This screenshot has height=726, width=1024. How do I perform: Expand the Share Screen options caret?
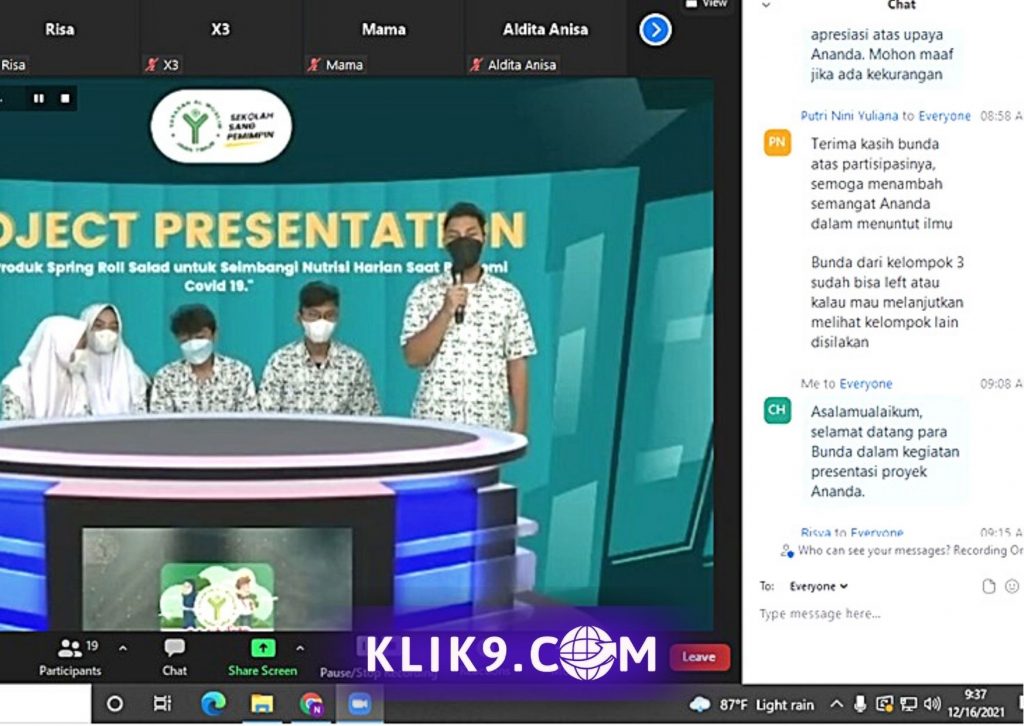[300, 648]
